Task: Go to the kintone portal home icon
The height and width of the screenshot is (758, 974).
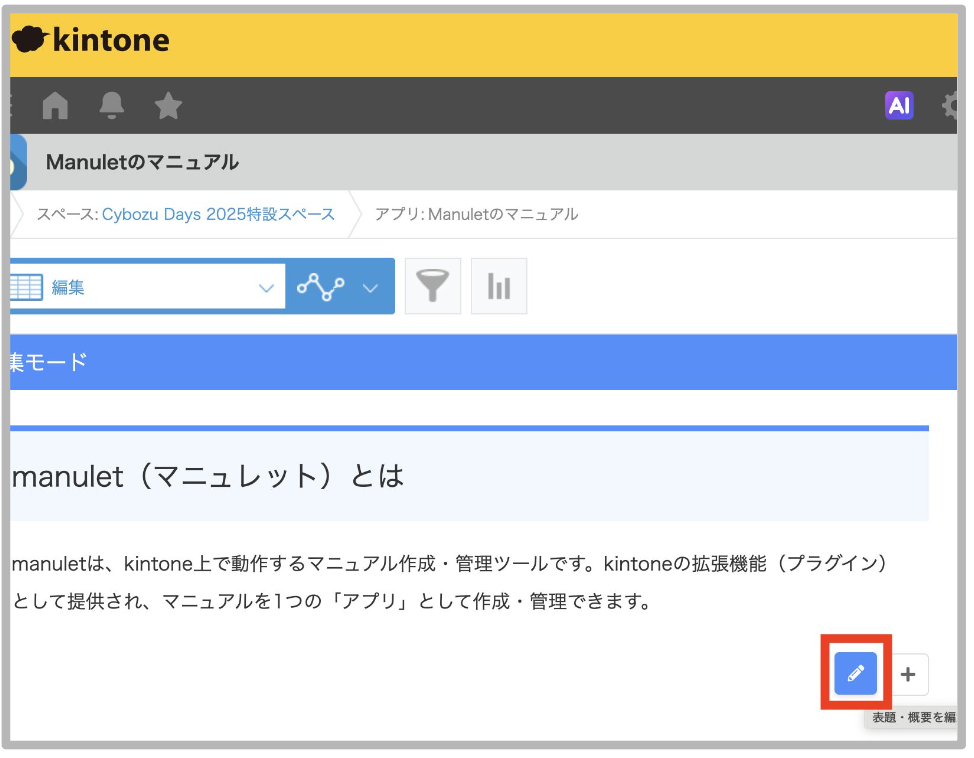Action: [55, 105]
